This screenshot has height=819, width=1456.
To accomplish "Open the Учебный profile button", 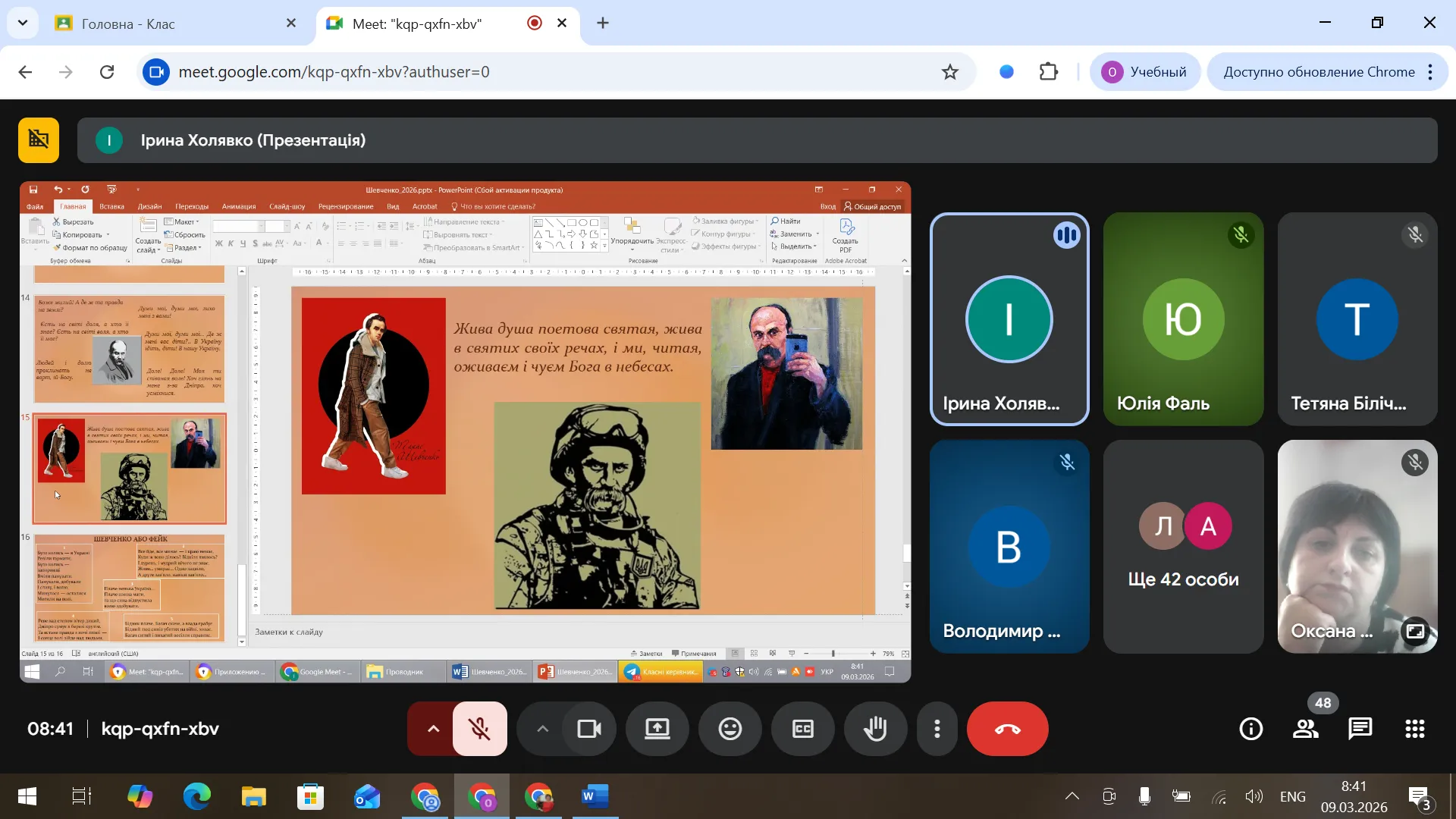I will point(1144,72).
